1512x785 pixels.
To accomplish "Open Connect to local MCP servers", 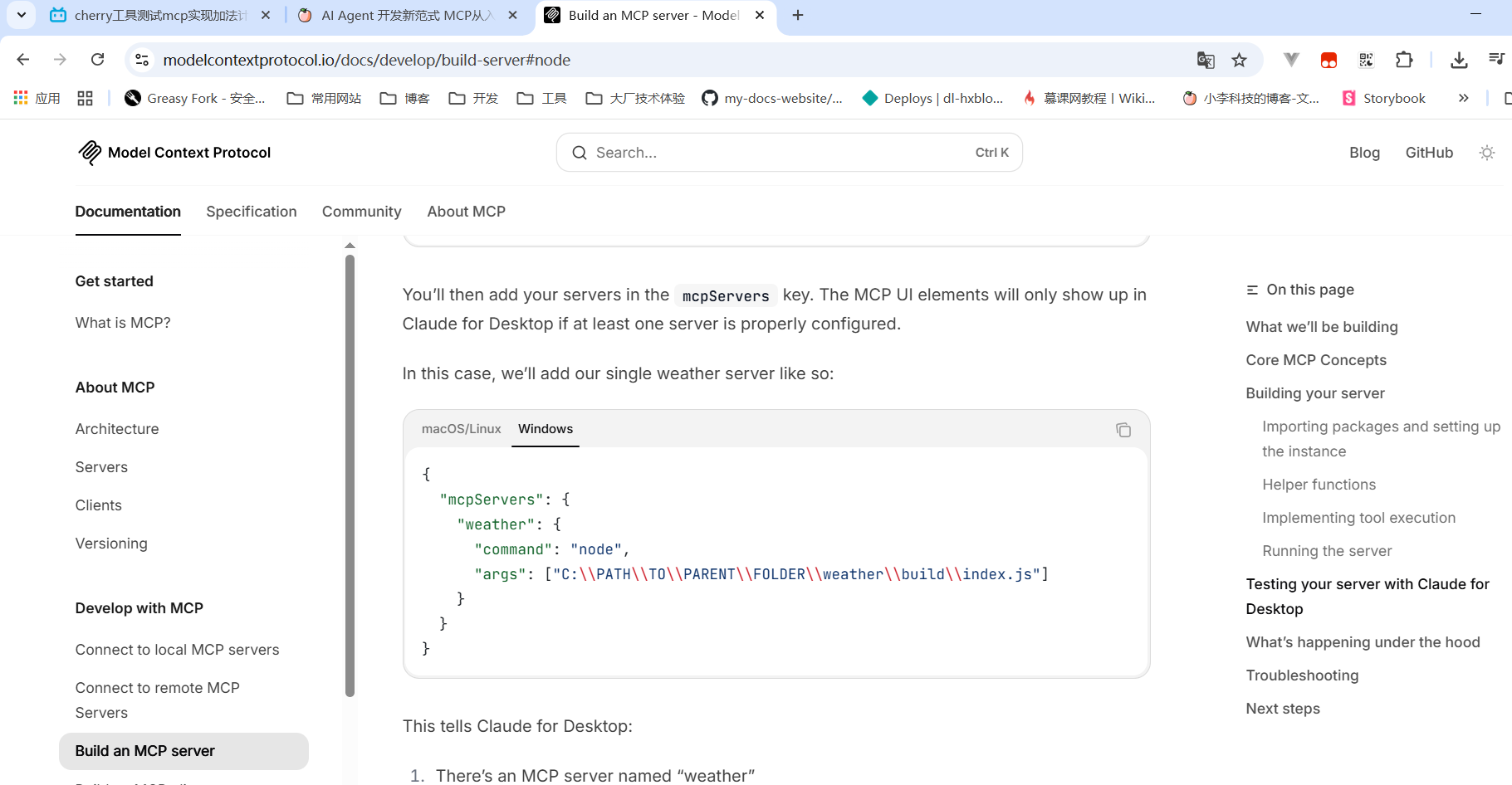I will pyautogui.click(x=177, y=650).
